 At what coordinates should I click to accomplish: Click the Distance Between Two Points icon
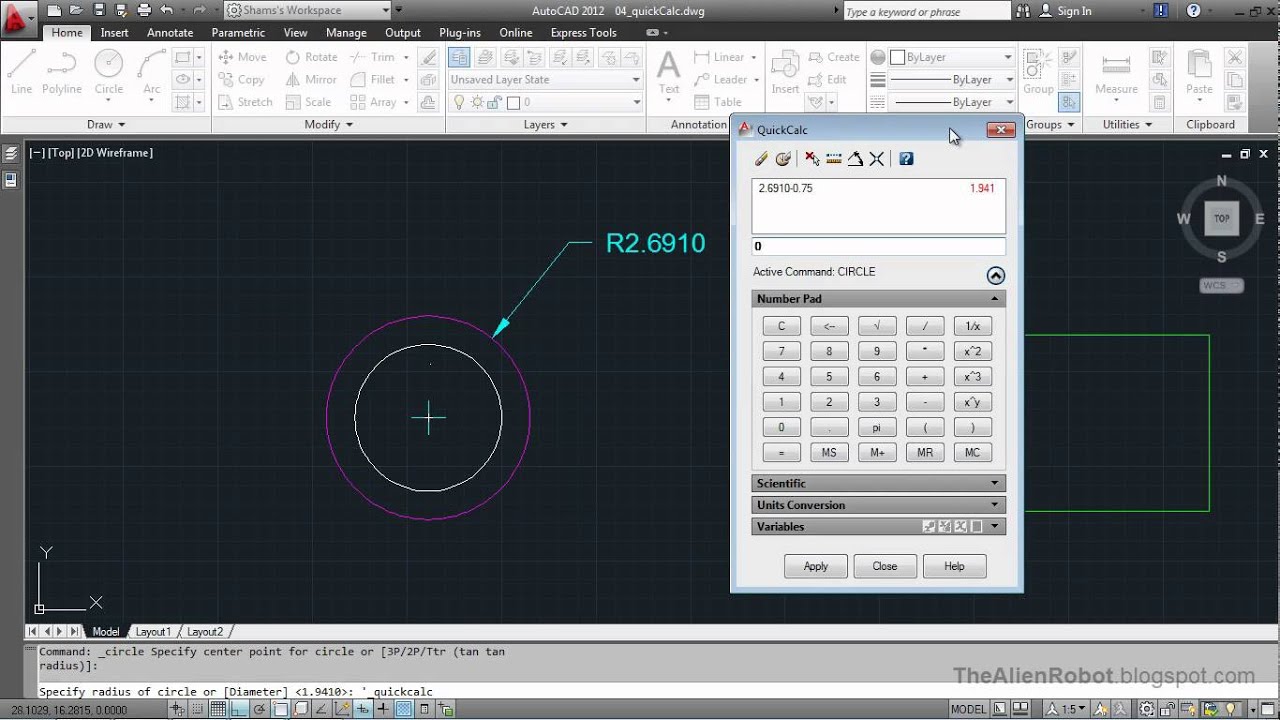click(834, 159)
